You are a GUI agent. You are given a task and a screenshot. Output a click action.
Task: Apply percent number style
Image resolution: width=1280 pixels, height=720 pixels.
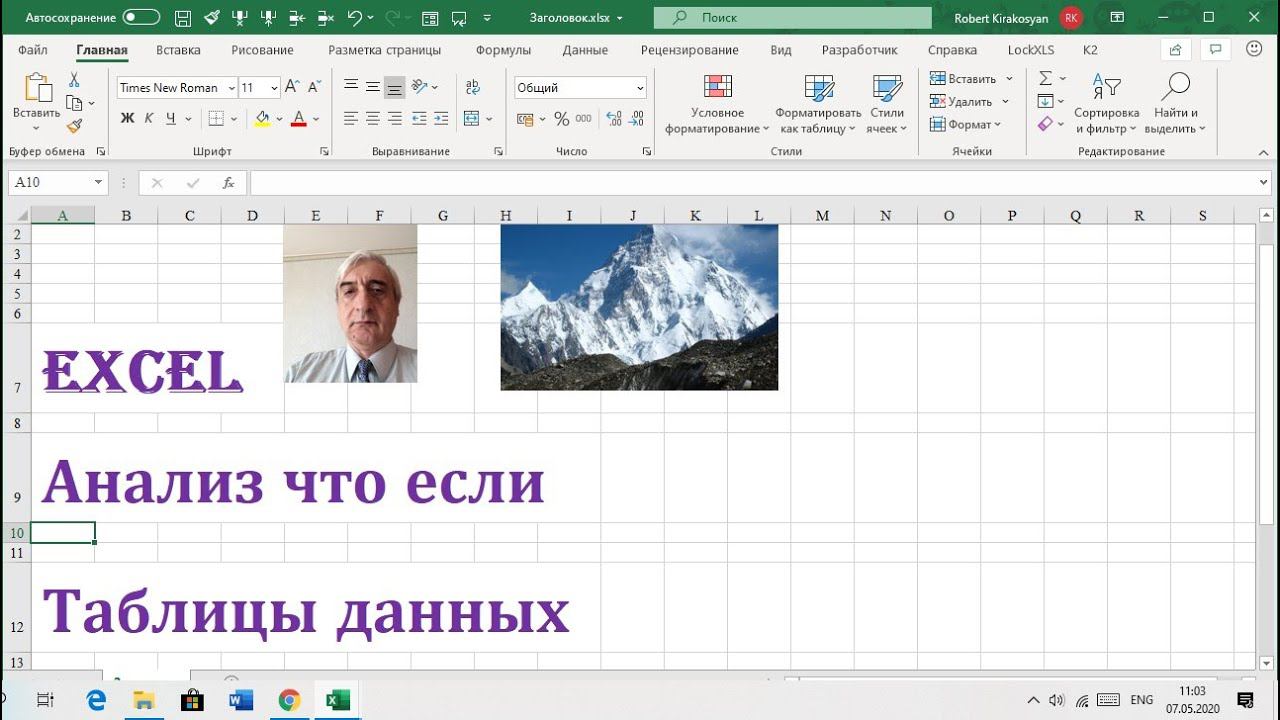click(x=561, y=119)
